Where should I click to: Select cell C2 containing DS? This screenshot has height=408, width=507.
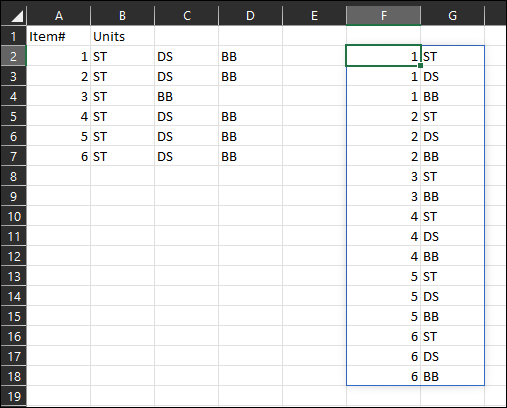click(186, 56)
